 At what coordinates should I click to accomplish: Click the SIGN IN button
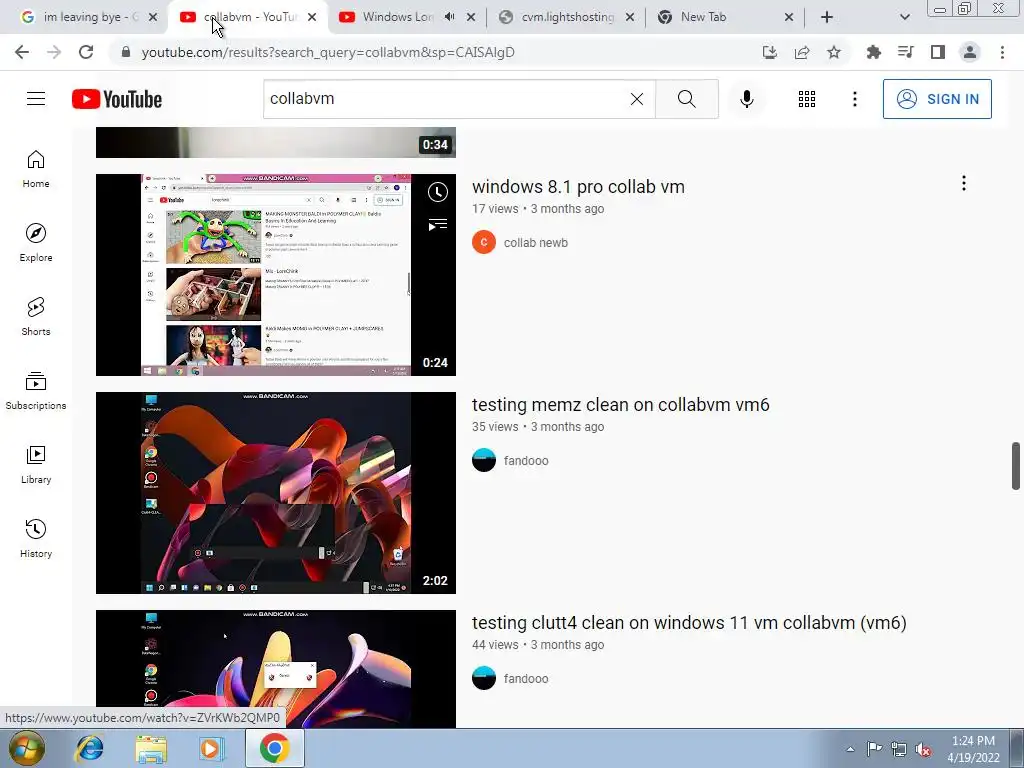point(937,99)
